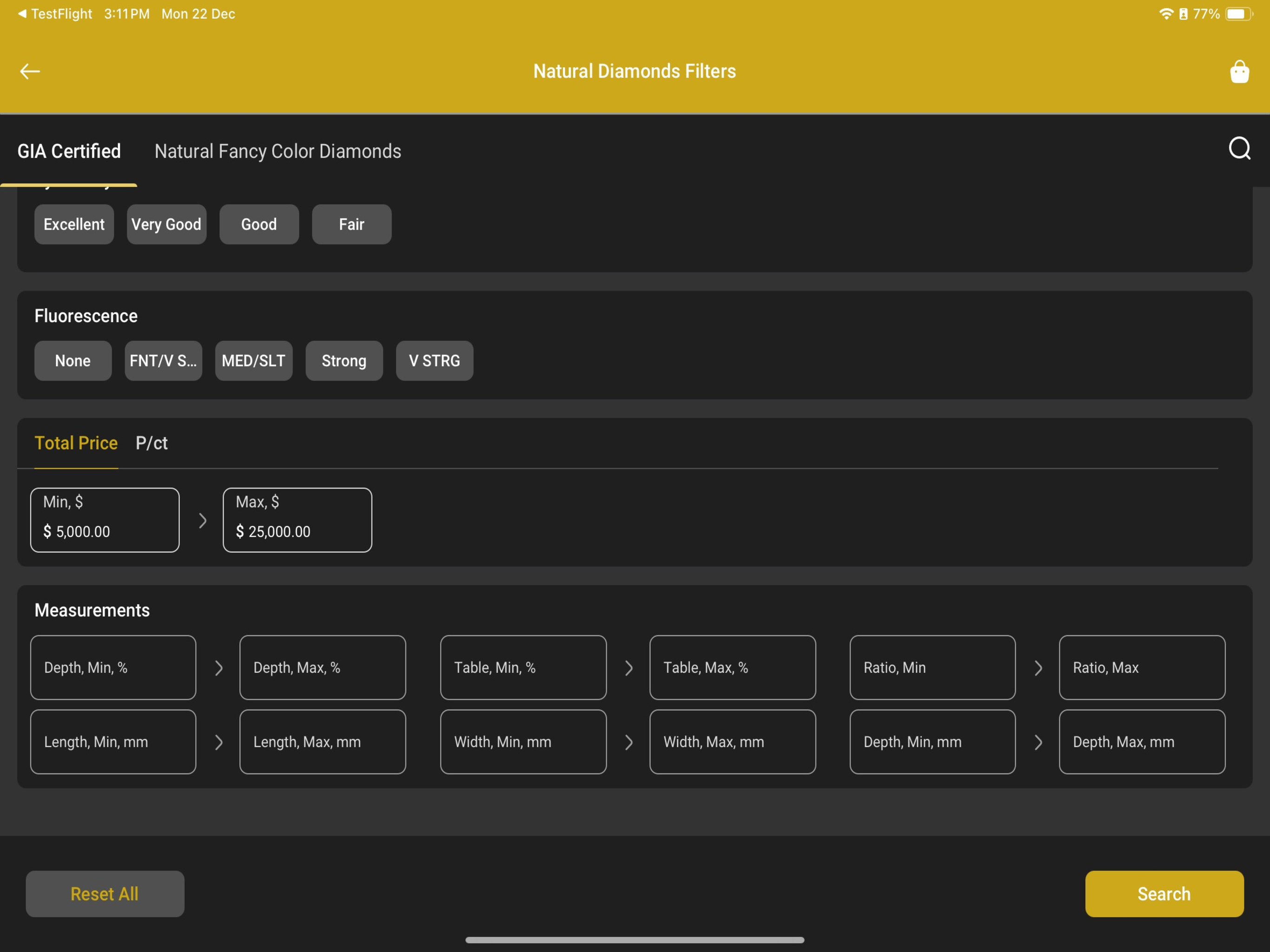This screenshot has height=952, width=1270.
Task: Toggle fluorescence V STRG chip
Action: tap(435, 361)
